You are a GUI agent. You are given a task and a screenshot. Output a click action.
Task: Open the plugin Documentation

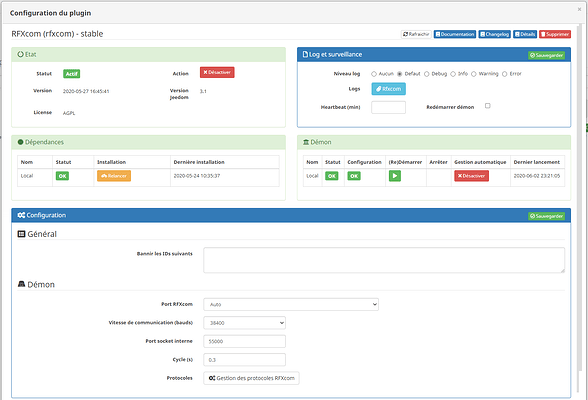coord(455,34)
